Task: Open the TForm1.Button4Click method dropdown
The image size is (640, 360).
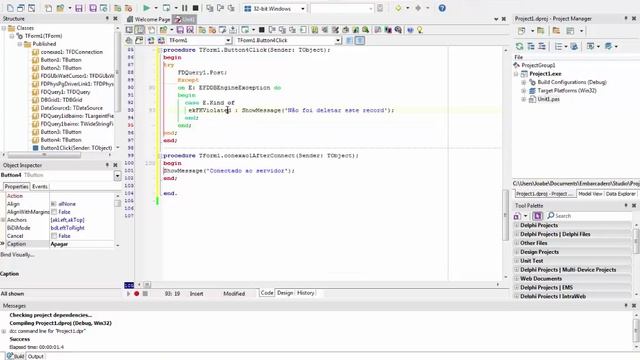Action: tap(338, 40)
